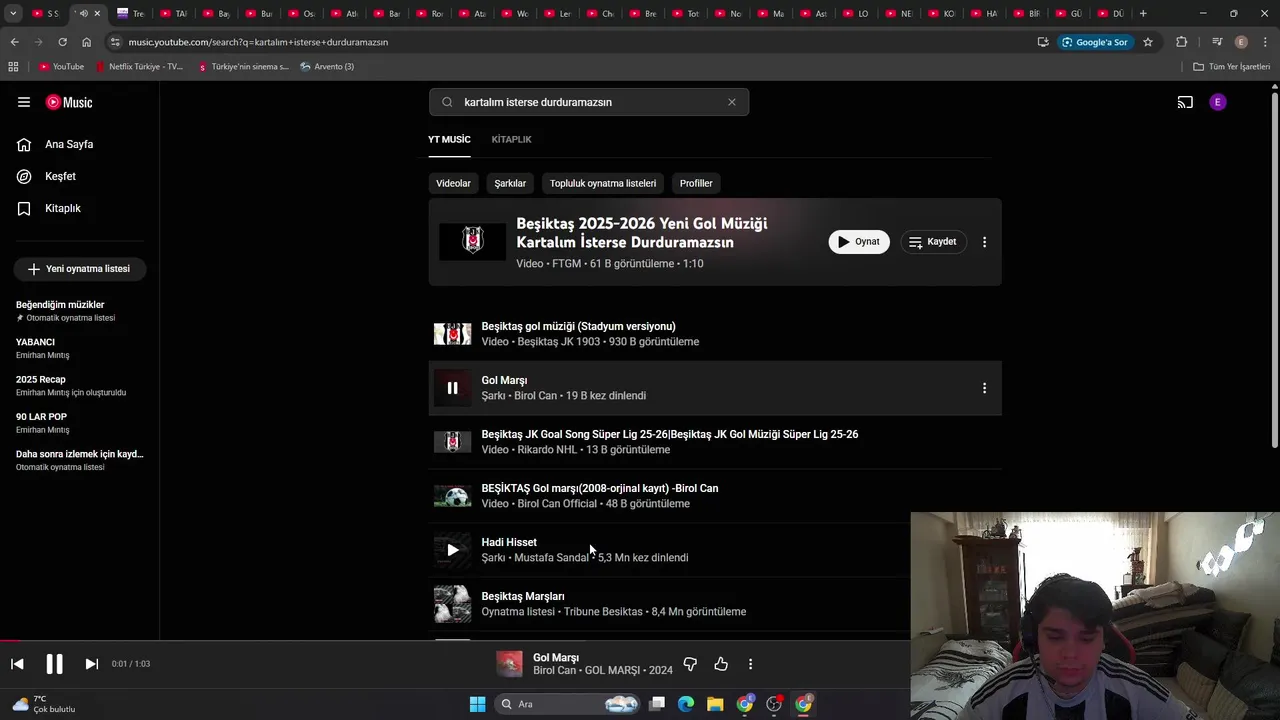The height and width of the screenshot is (720, 1280).
Task: Skip to next track in player bar
Action: (91, 664)
